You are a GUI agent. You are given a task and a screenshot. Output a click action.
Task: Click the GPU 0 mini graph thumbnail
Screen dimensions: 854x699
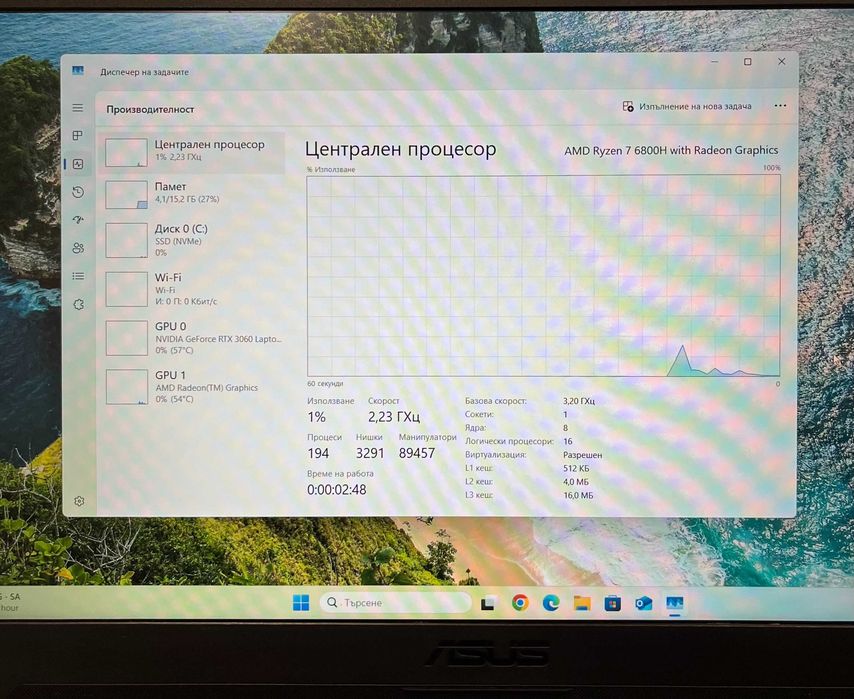126,338
